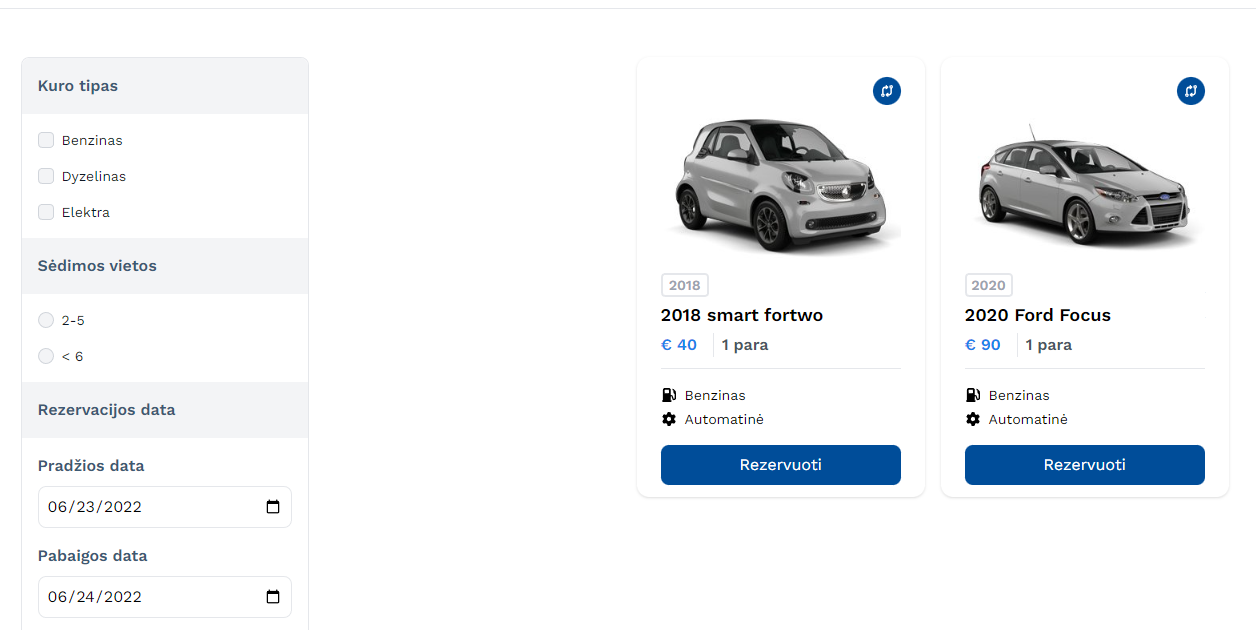Viewport: 1256px width, 630px height.
Task: Click gear transmission icon on smart fortwo card
Action: pos(669,419)
